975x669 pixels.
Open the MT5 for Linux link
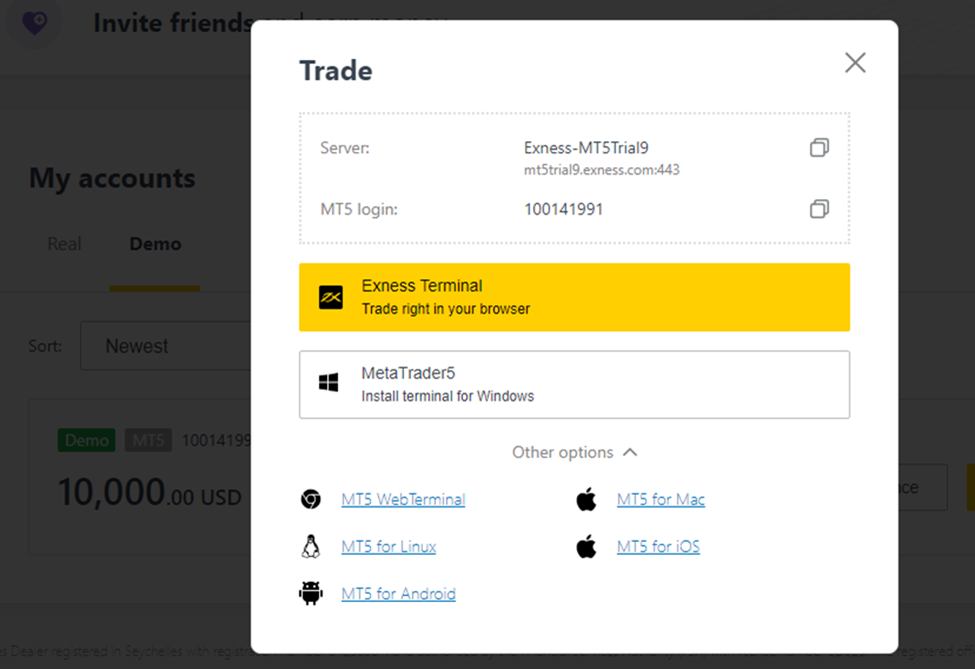tap(389, 547)
